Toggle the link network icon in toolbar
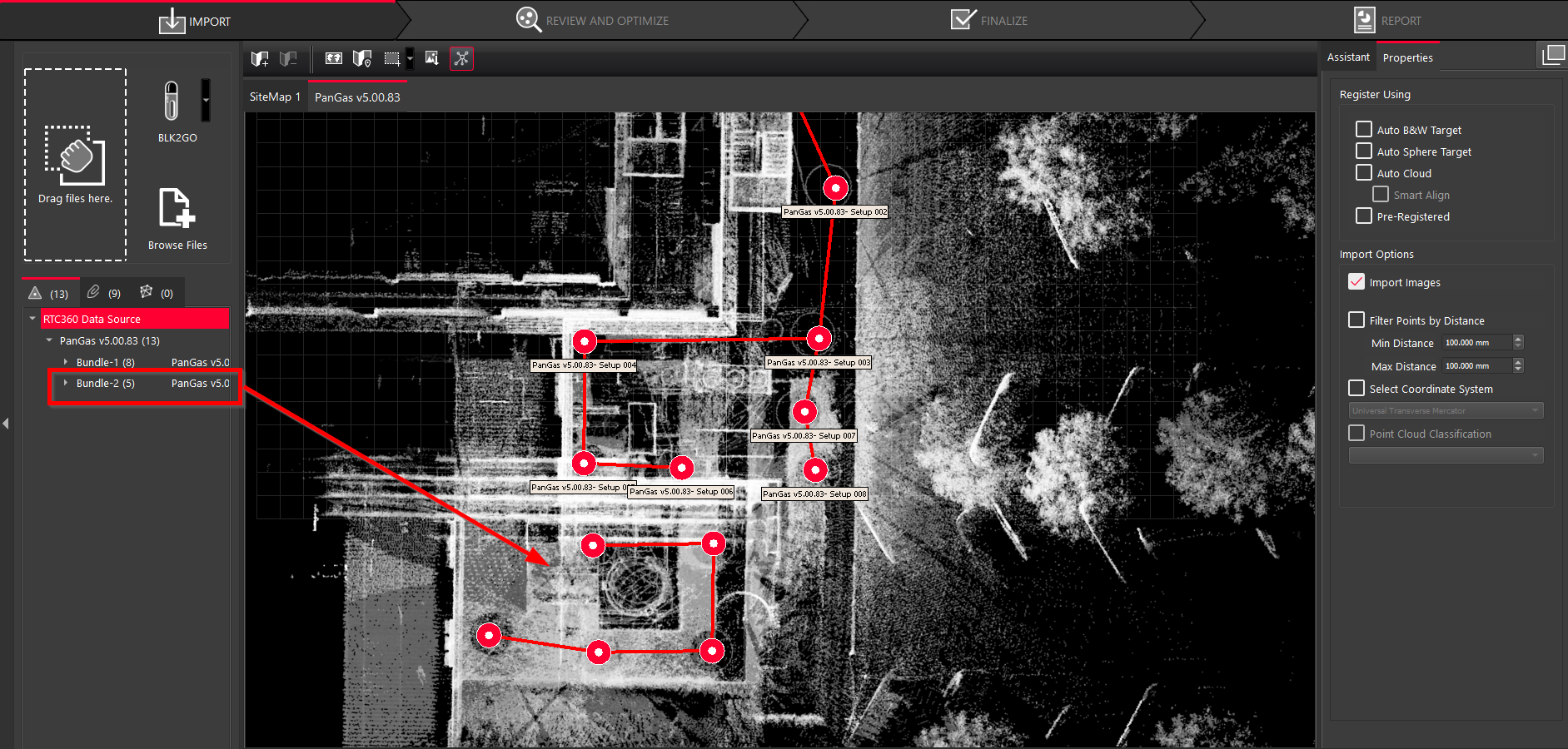Viewport: 1568px width, 749px height. (x=461, y=59)
